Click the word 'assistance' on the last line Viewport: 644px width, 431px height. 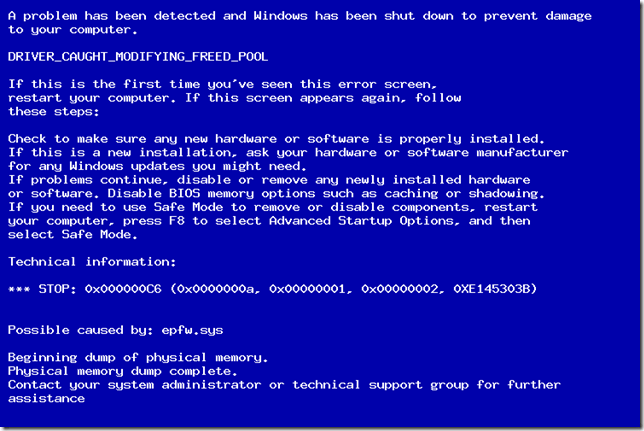coord(46,399)
